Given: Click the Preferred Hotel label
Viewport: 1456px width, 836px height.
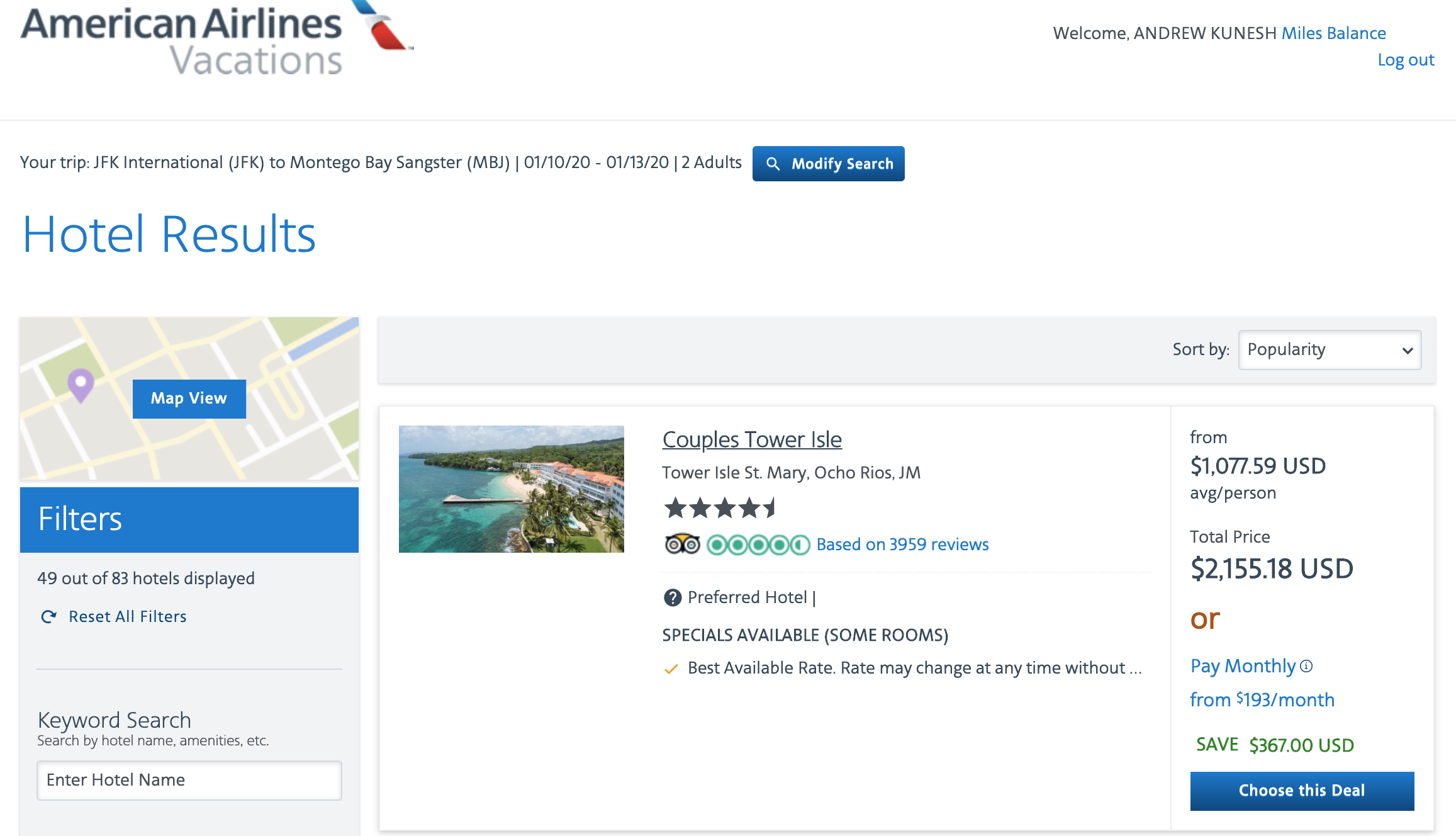Looking at the screenshot, I should [x=748, y=597].
